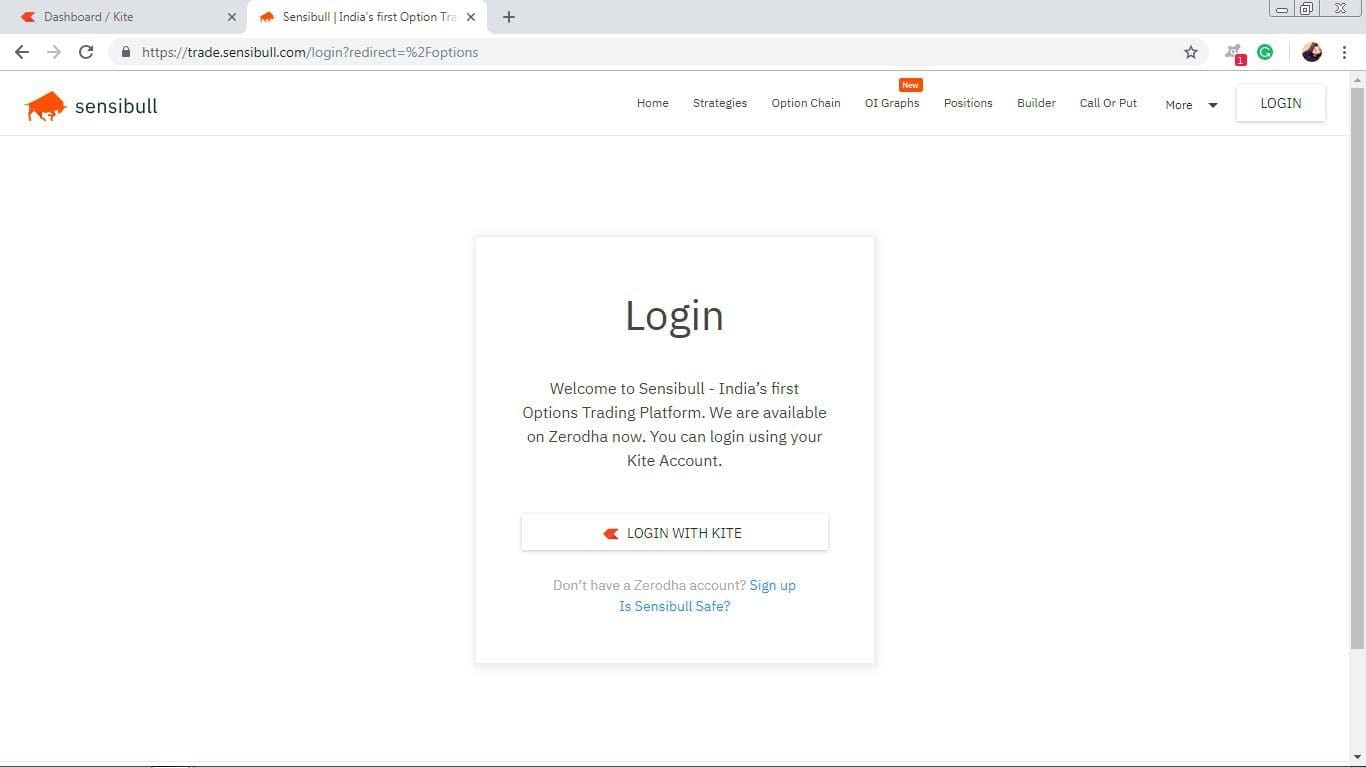This screenshot has width=1366, height=768.
Task: Click the 'Don't have a Zerodha account?' text
Action: pyautogui.click(x=649, y=585)
